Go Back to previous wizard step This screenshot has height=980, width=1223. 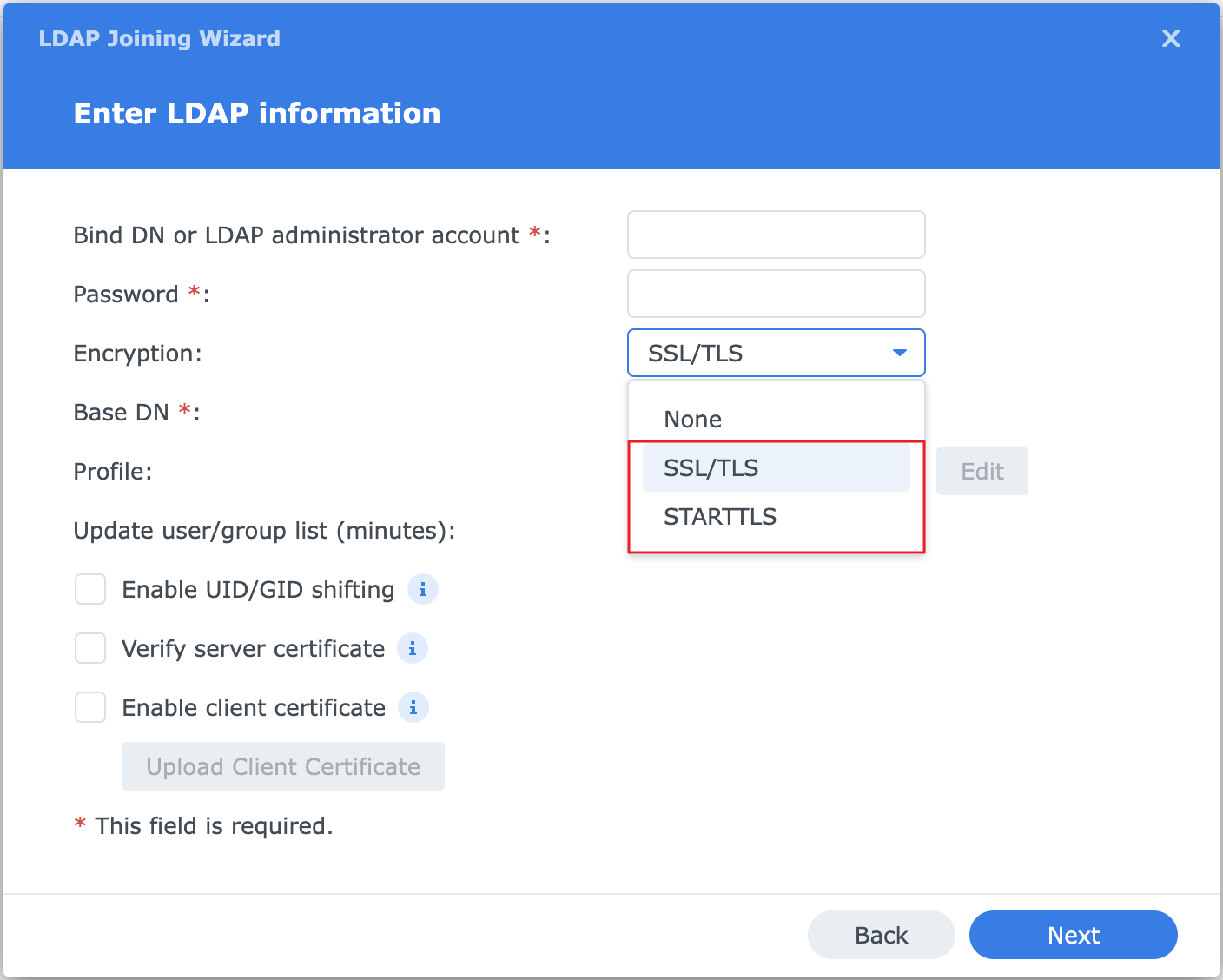(881, 935)
